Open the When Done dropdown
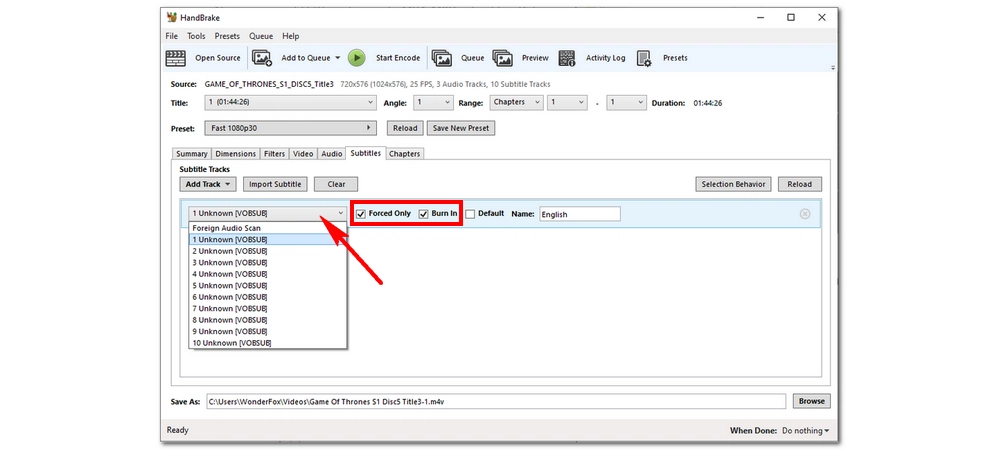This screenshot has width=999, height=450. pyautogui.click(x=806, y=431)
